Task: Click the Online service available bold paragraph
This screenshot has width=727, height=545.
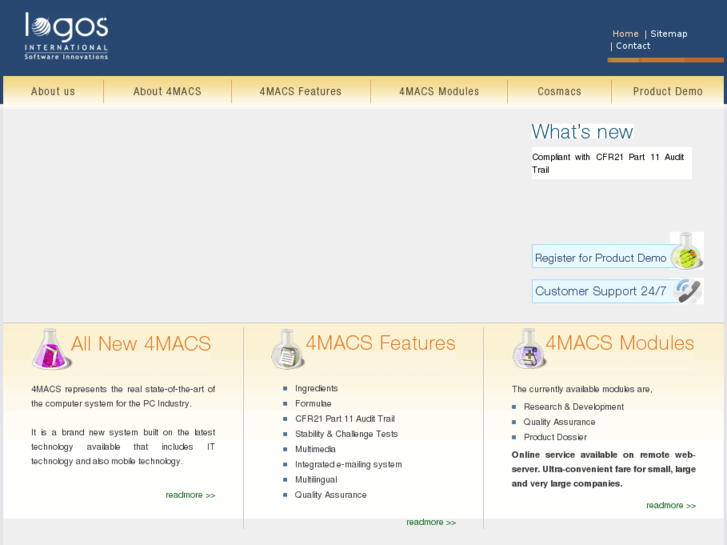Action: coord(604,469)
